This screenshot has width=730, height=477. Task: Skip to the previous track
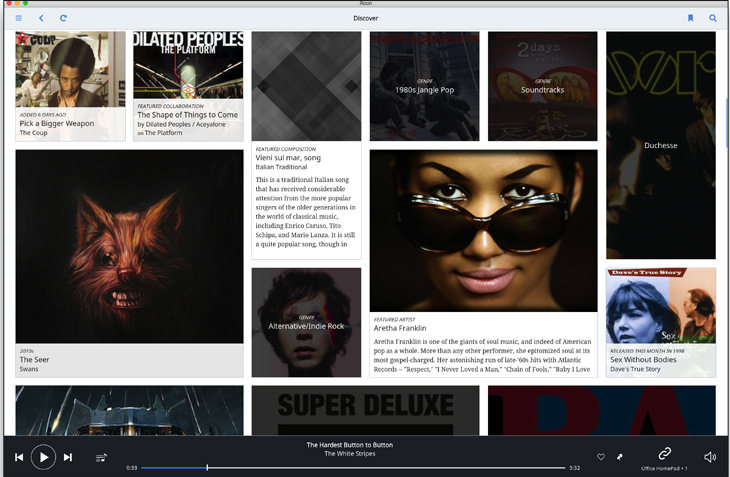[19, 457]
